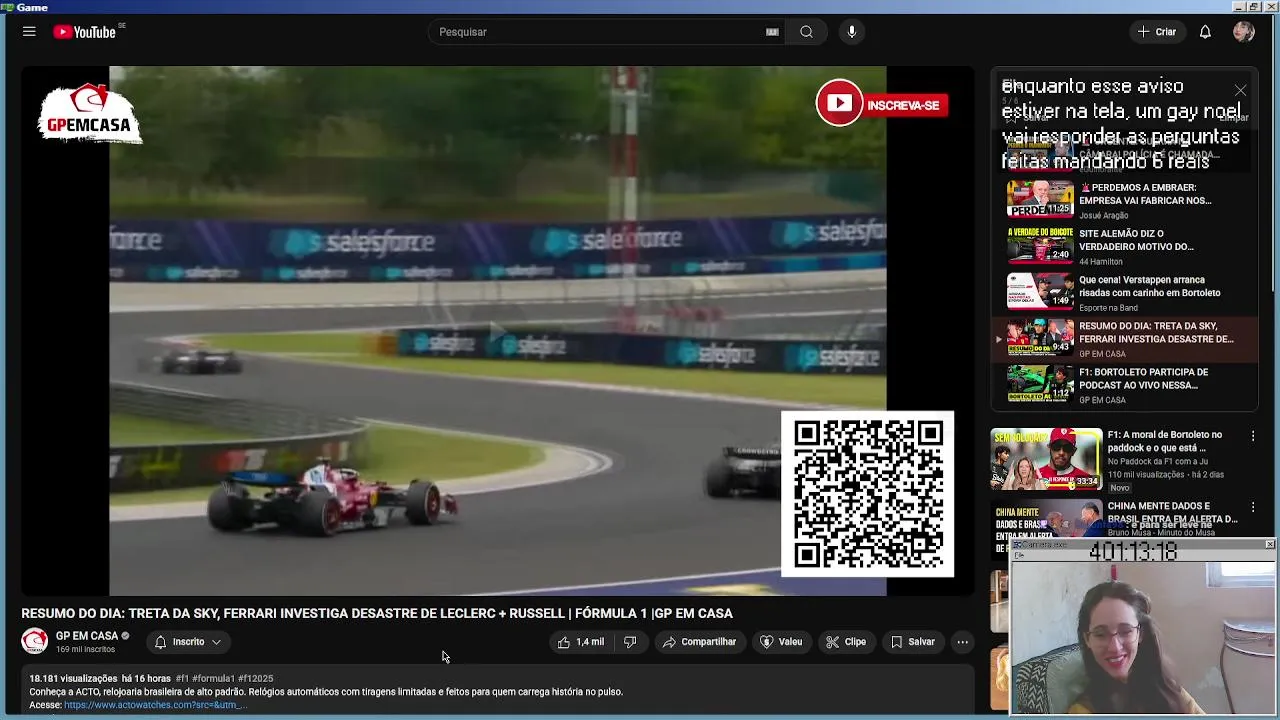
Task: Open playlist video Que cena! Verstappen arranca
Action: tap(1125, 292)
